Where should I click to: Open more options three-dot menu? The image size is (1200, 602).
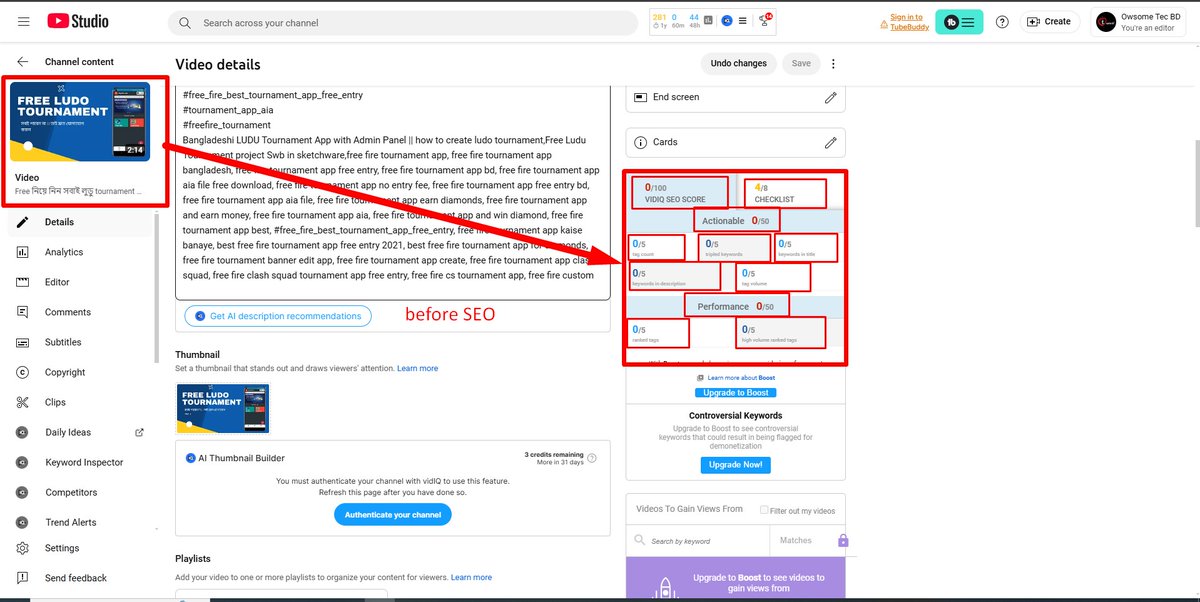point(833,63)
